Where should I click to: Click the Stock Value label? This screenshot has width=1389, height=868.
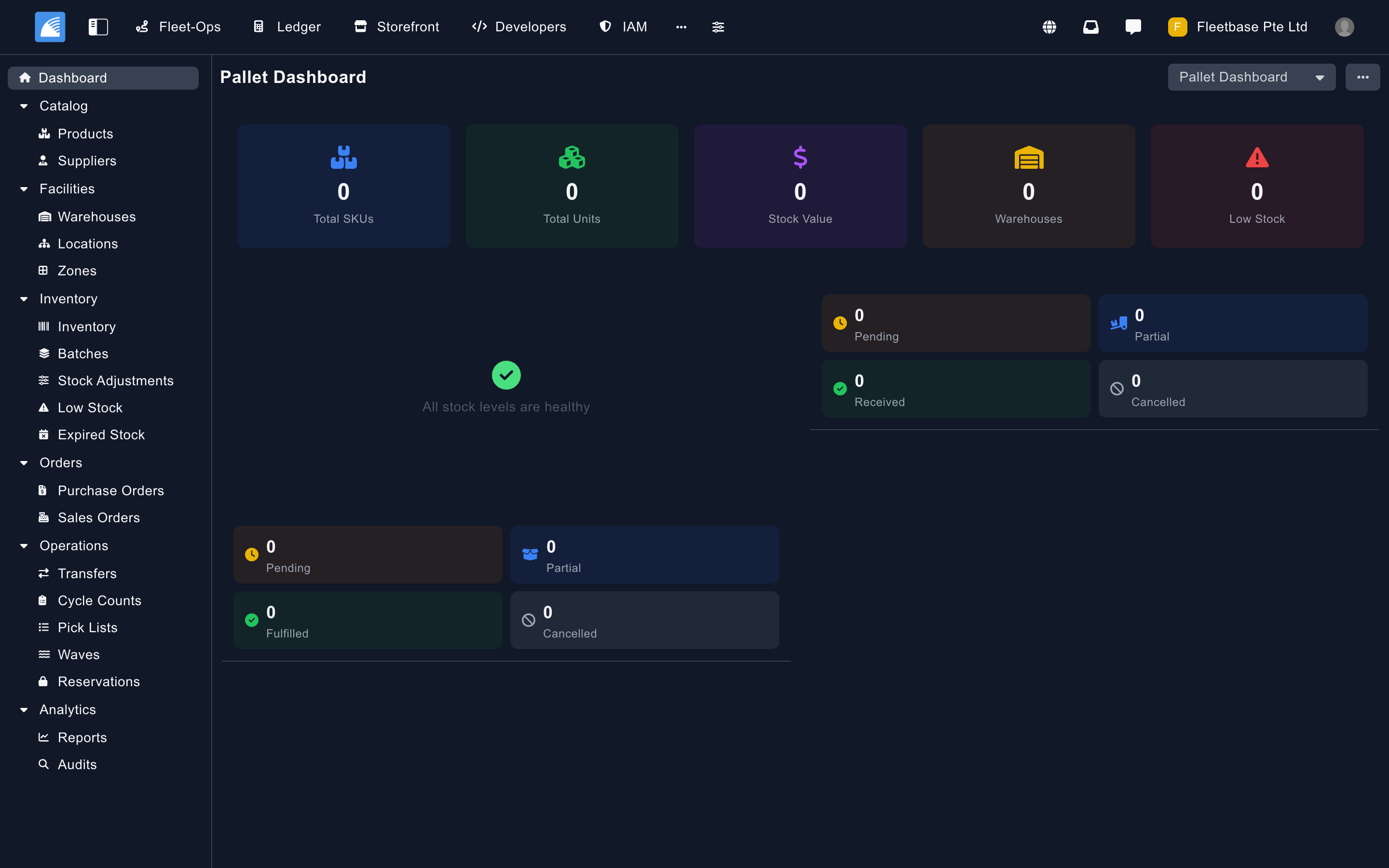coord(800,219)
